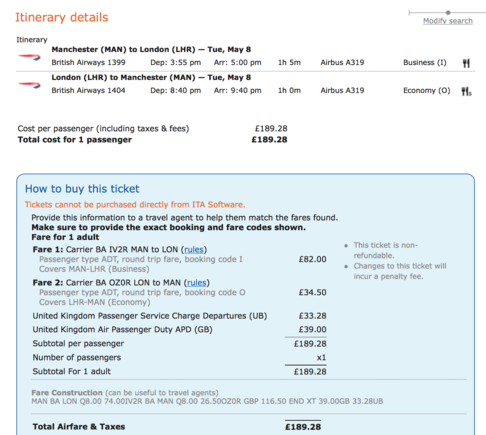Screen dimensions: 486x435
Task: Click the British Airways 1404 flight number
Action: [88, 90]
